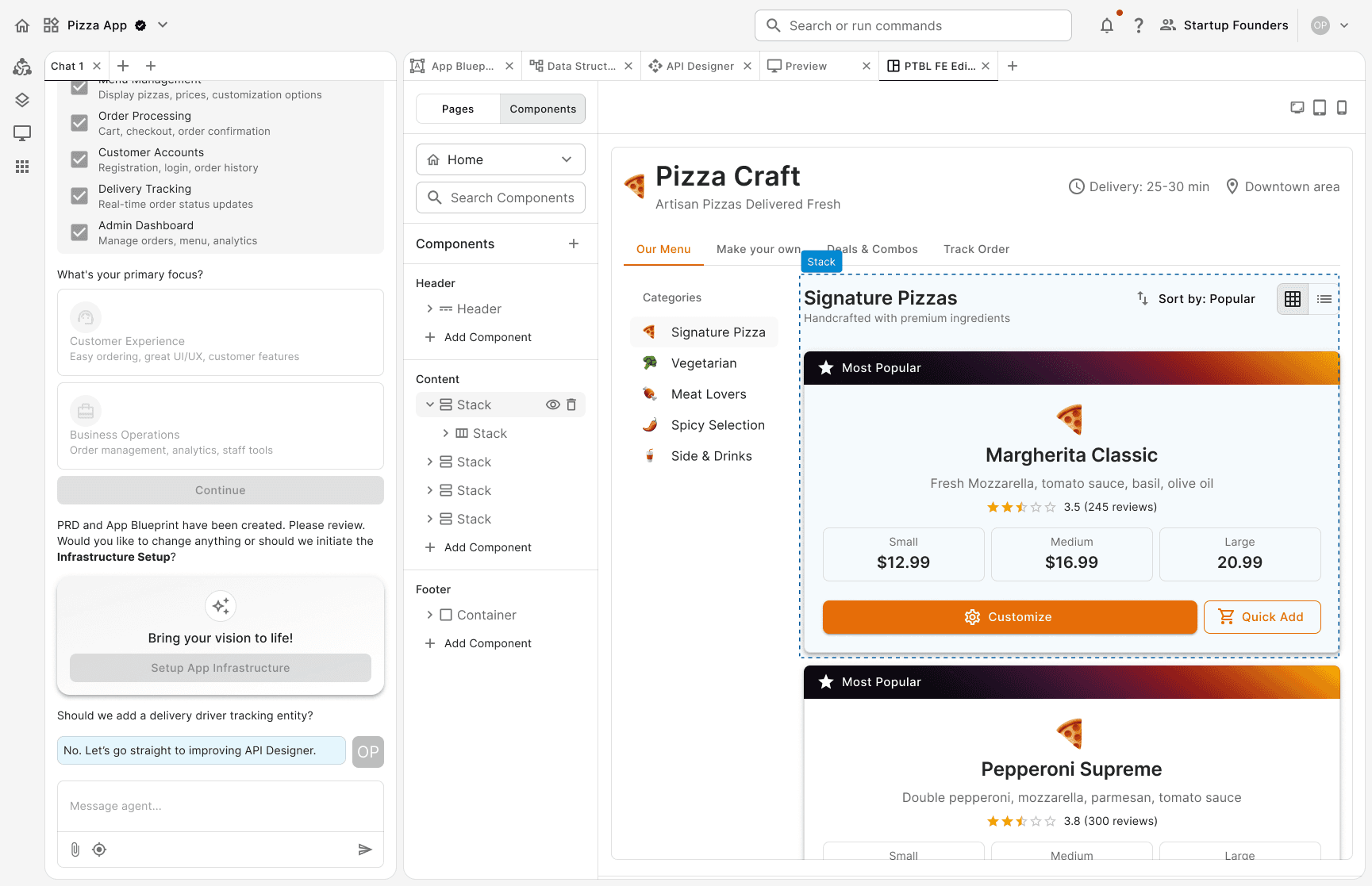This screenshot has height=886, width=1372.
Task: Click Continue button
Action: [221, 490]
